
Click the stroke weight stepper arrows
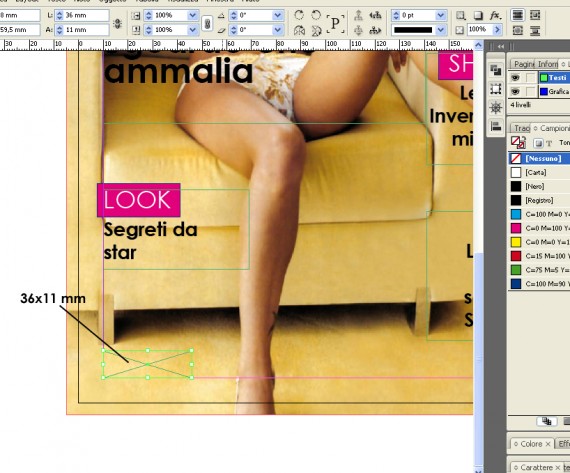point(396,16)
